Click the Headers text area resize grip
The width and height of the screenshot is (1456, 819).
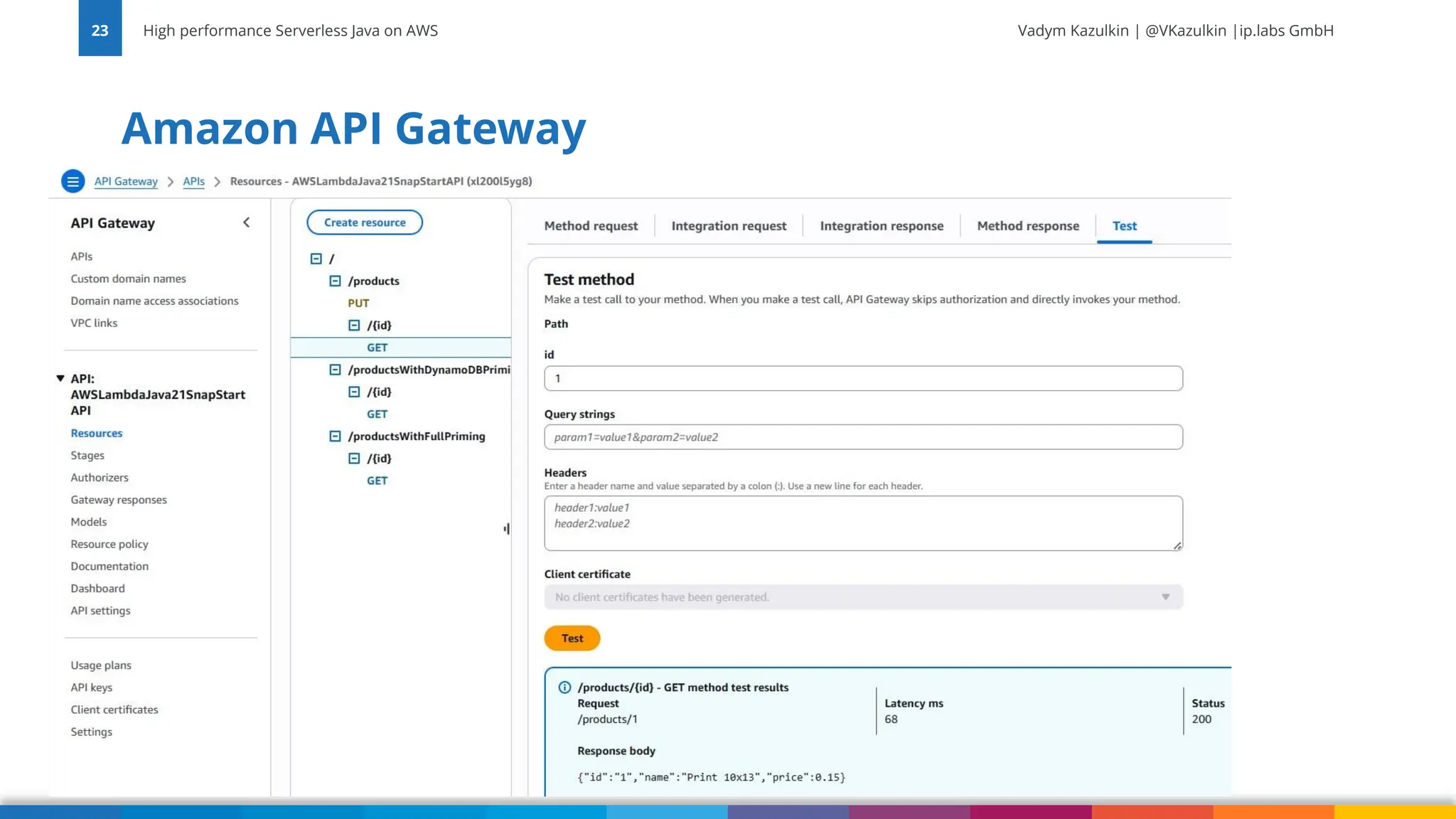[1177, 546]
